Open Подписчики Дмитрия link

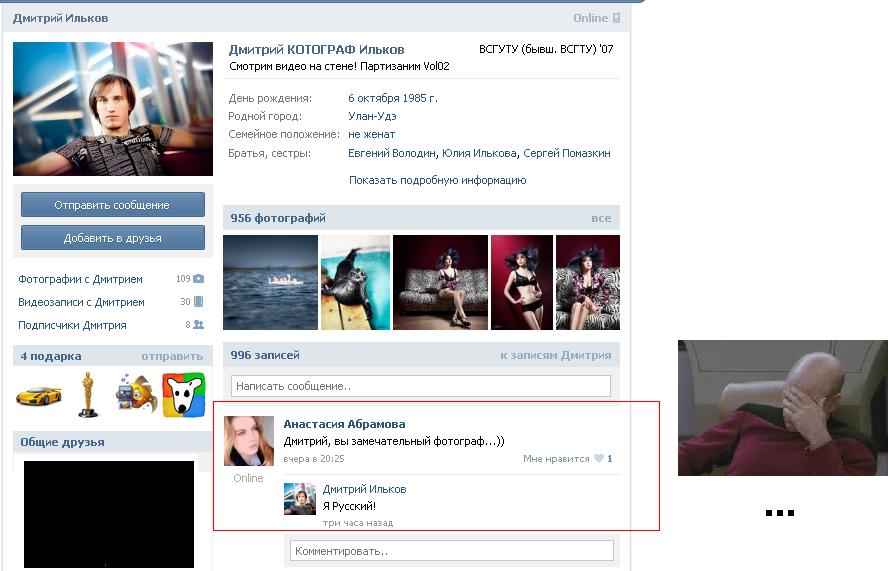coord(72,325)
